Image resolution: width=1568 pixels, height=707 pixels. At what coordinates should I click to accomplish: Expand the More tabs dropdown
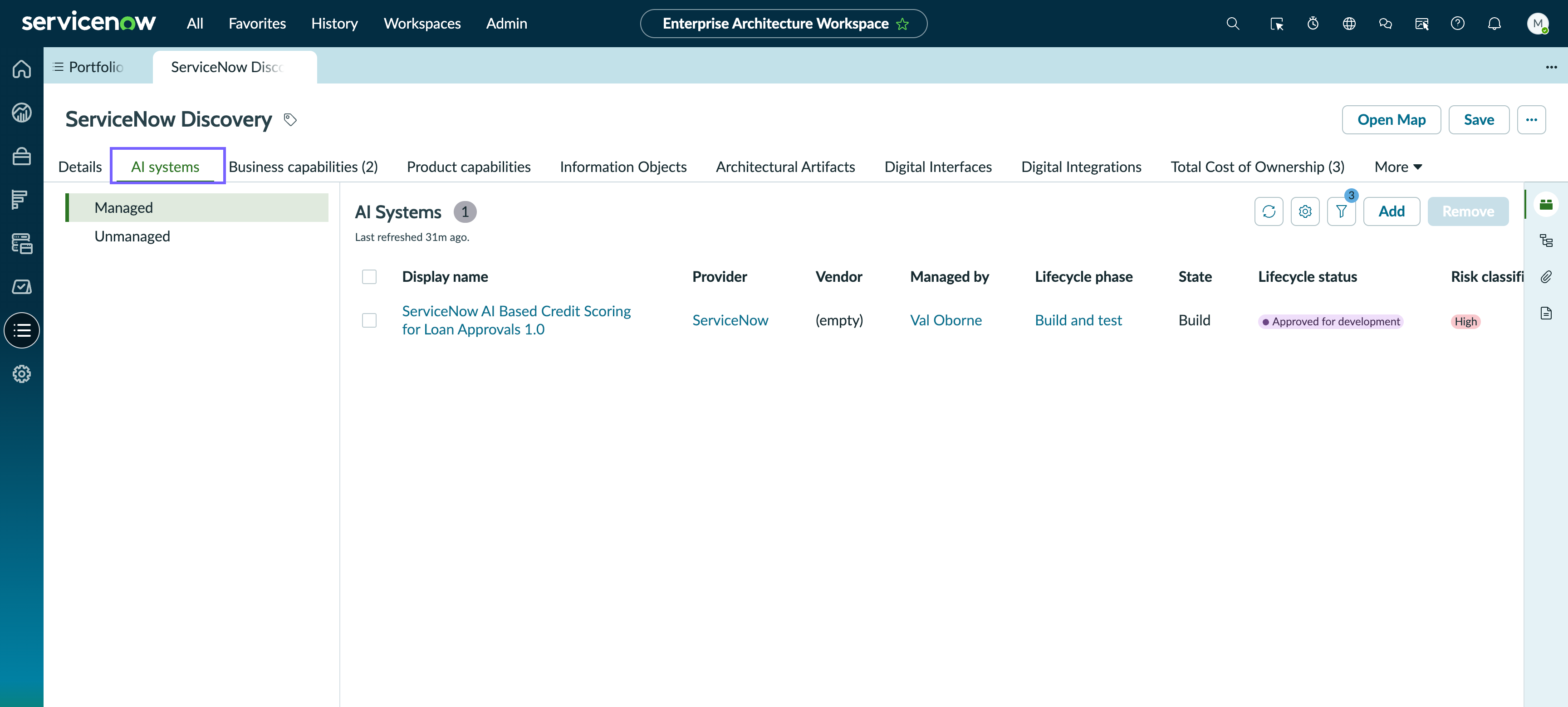tap(1397, 167)
